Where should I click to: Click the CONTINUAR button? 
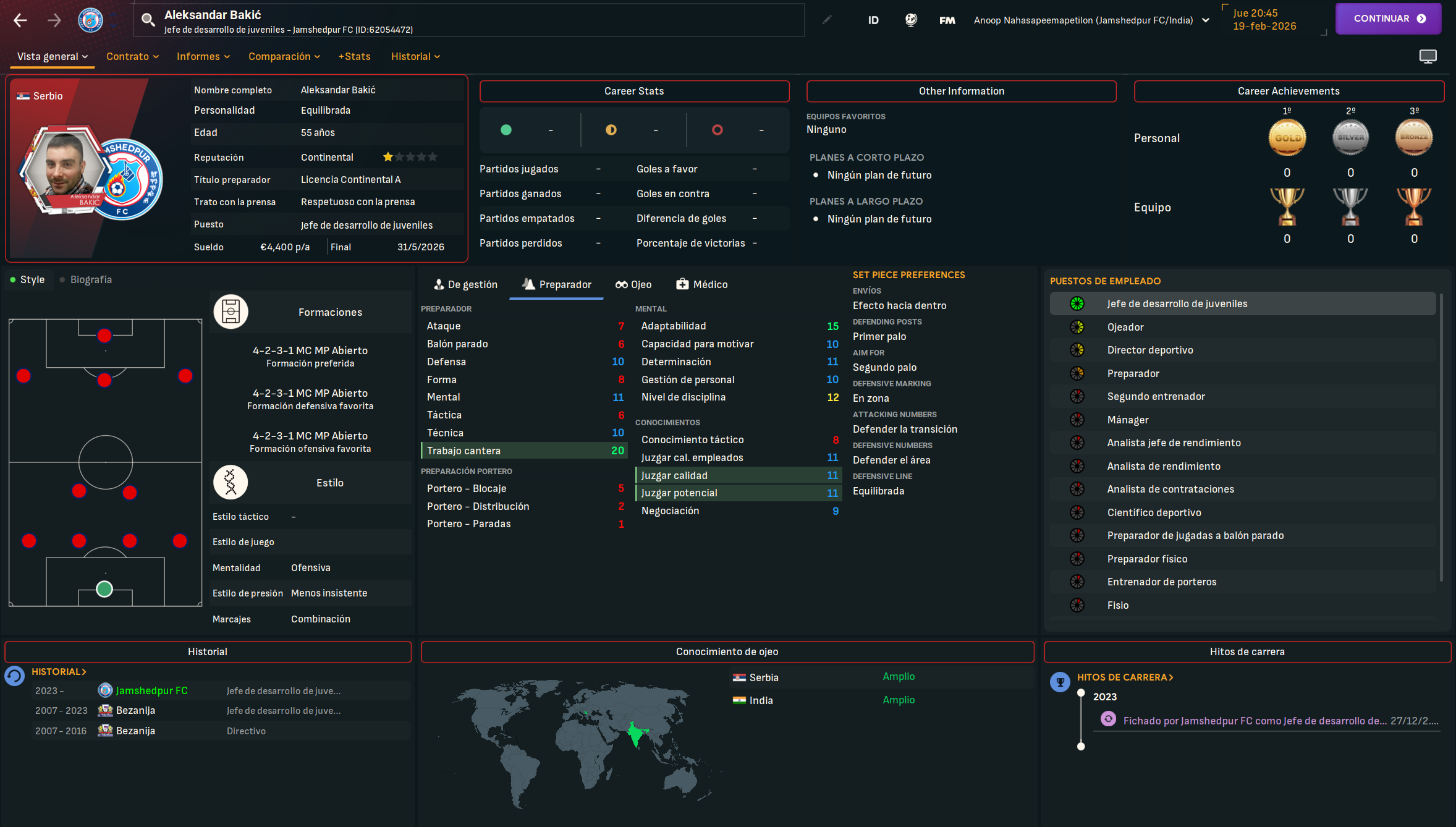click(x=1388, y=19)
